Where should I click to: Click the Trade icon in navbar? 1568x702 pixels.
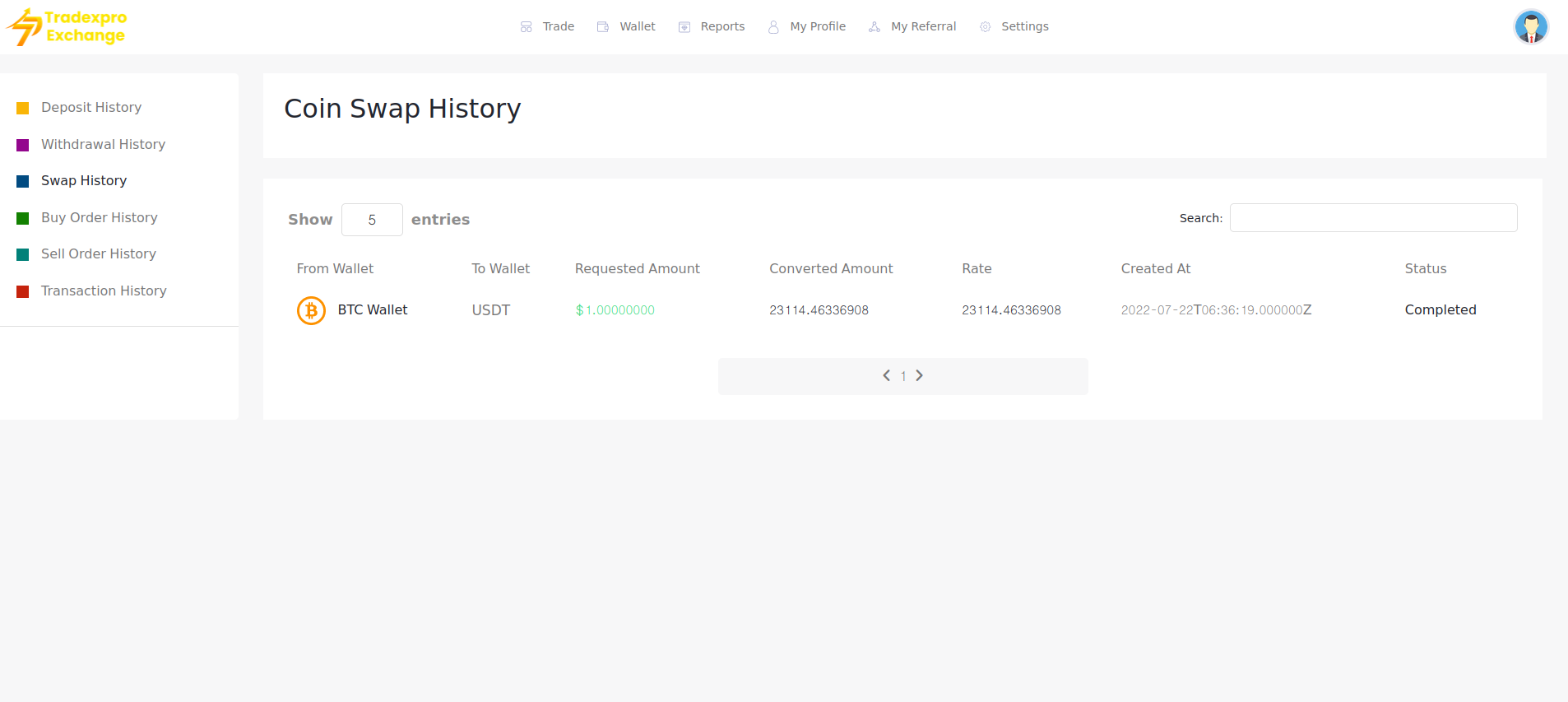527,27
